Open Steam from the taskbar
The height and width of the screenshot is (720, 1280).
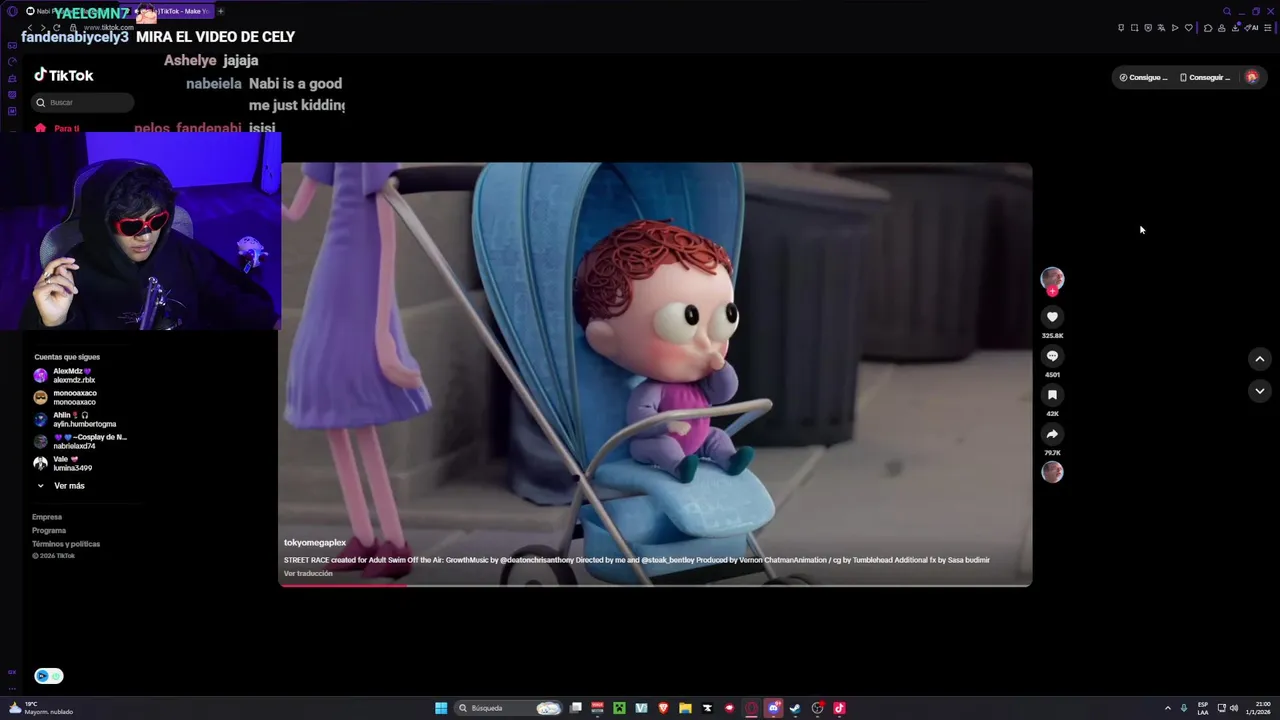click(x=795, y=708)
